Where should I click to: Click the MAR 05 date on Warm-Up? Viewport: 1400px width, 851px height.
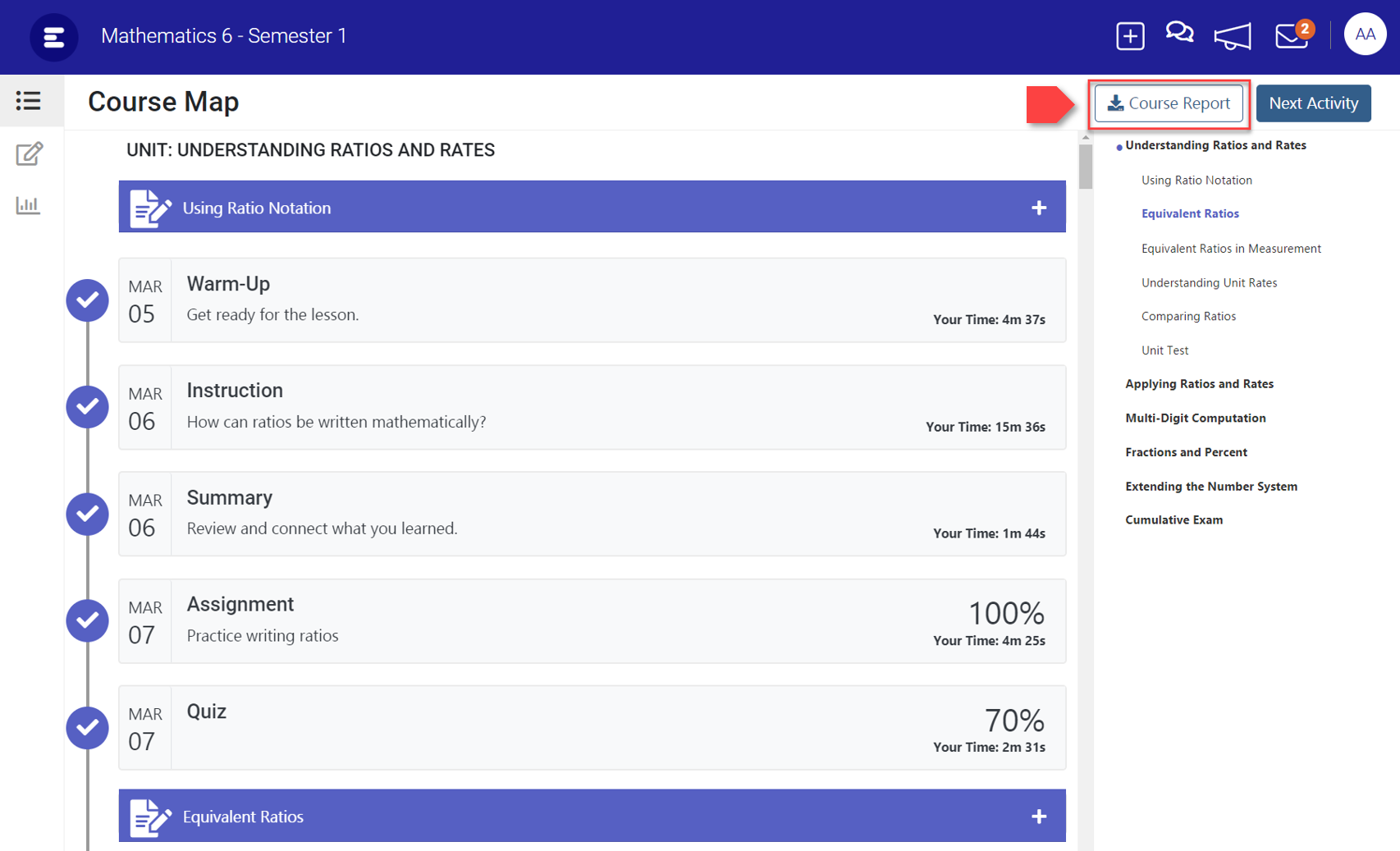click(144, 301)
